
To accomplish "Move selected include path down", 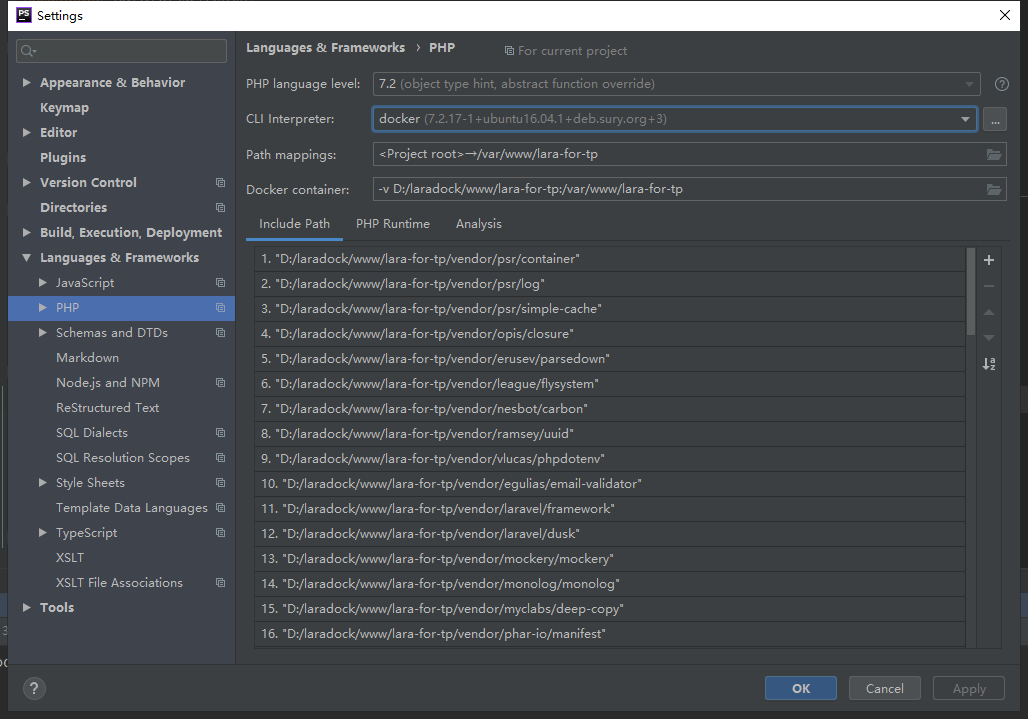I will point(989,338).
